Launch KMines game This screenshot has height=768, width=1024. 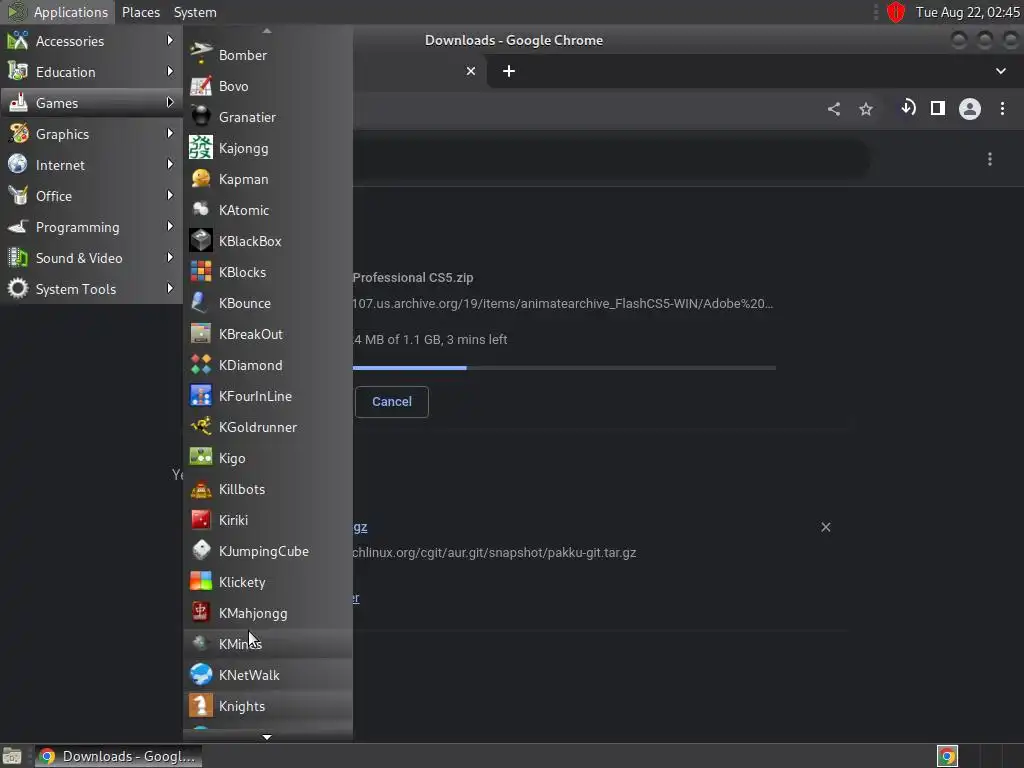pyautogui.click(x=268, y=644)
